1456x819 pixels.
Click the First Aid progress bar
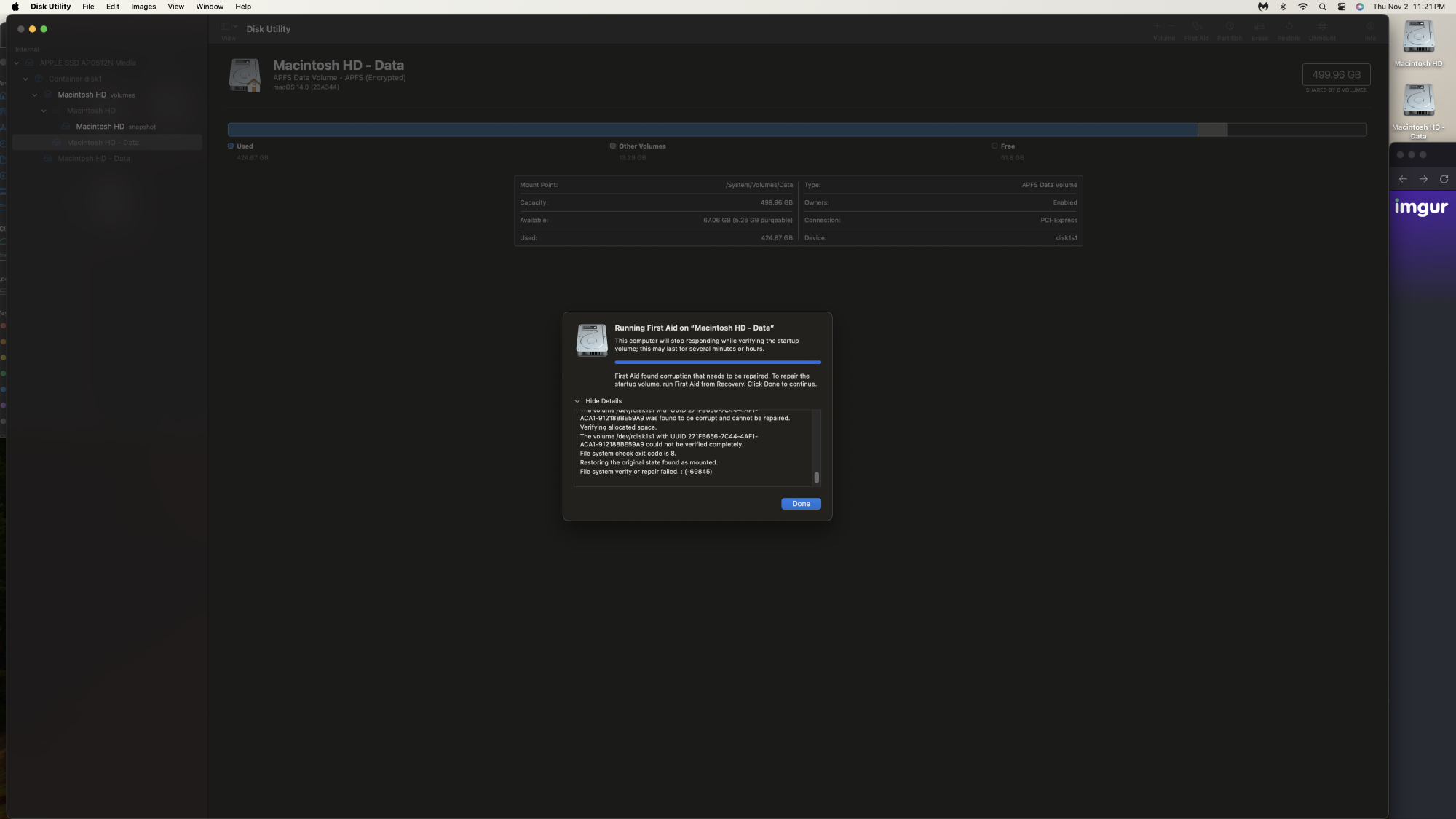(x=717, y=362)
